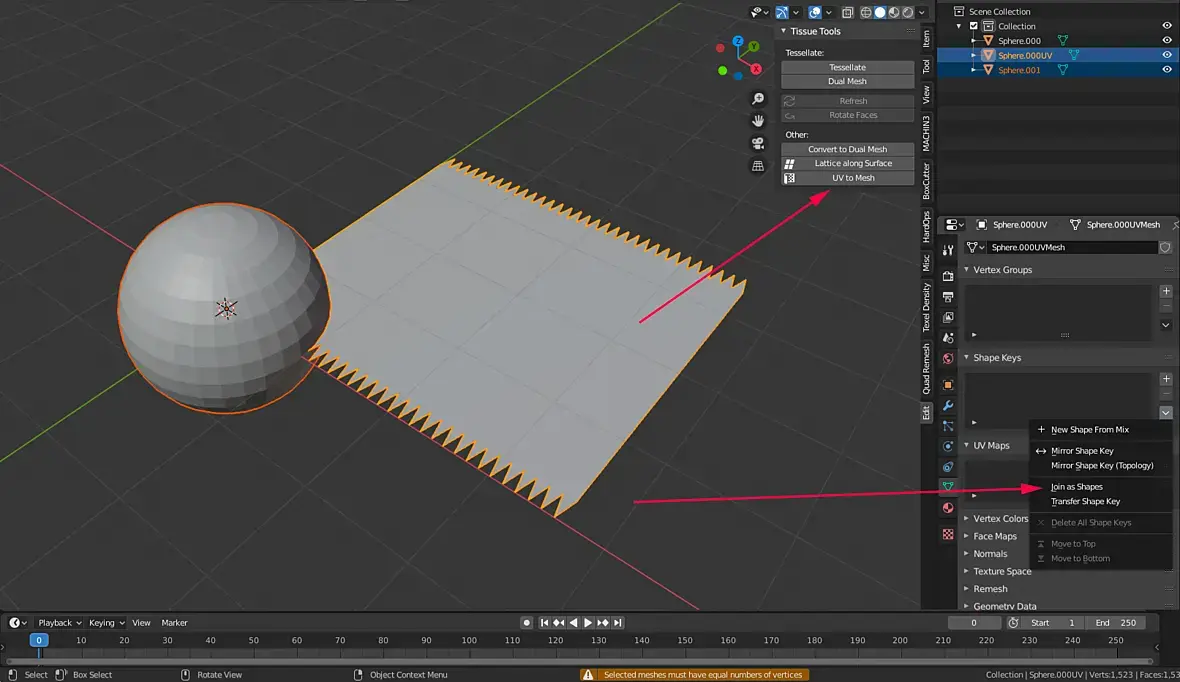
Task: Switch perspective/orthographic with grid icon
Action: (x=758, y=165)
